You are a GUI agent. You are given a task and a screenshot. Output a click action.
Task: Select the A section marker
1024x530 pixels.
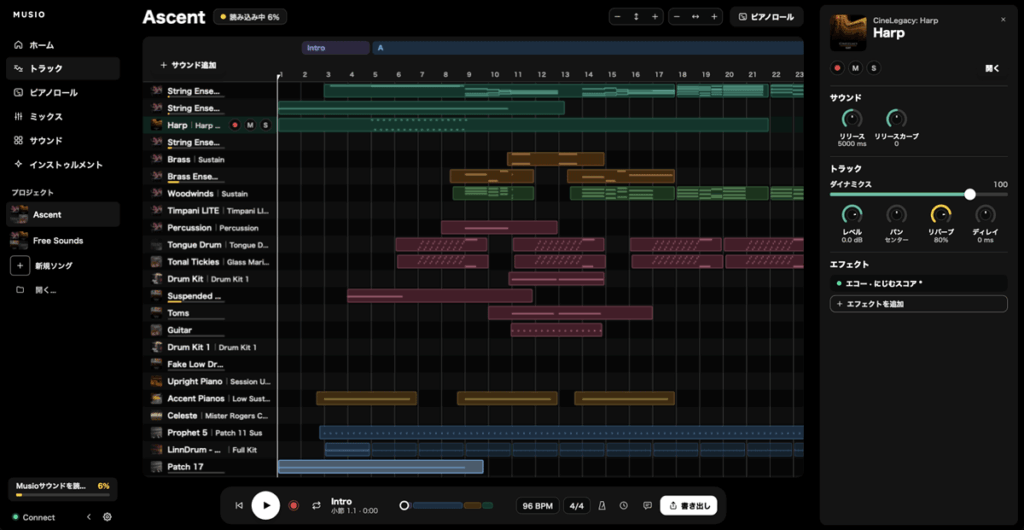pos(588,48)
